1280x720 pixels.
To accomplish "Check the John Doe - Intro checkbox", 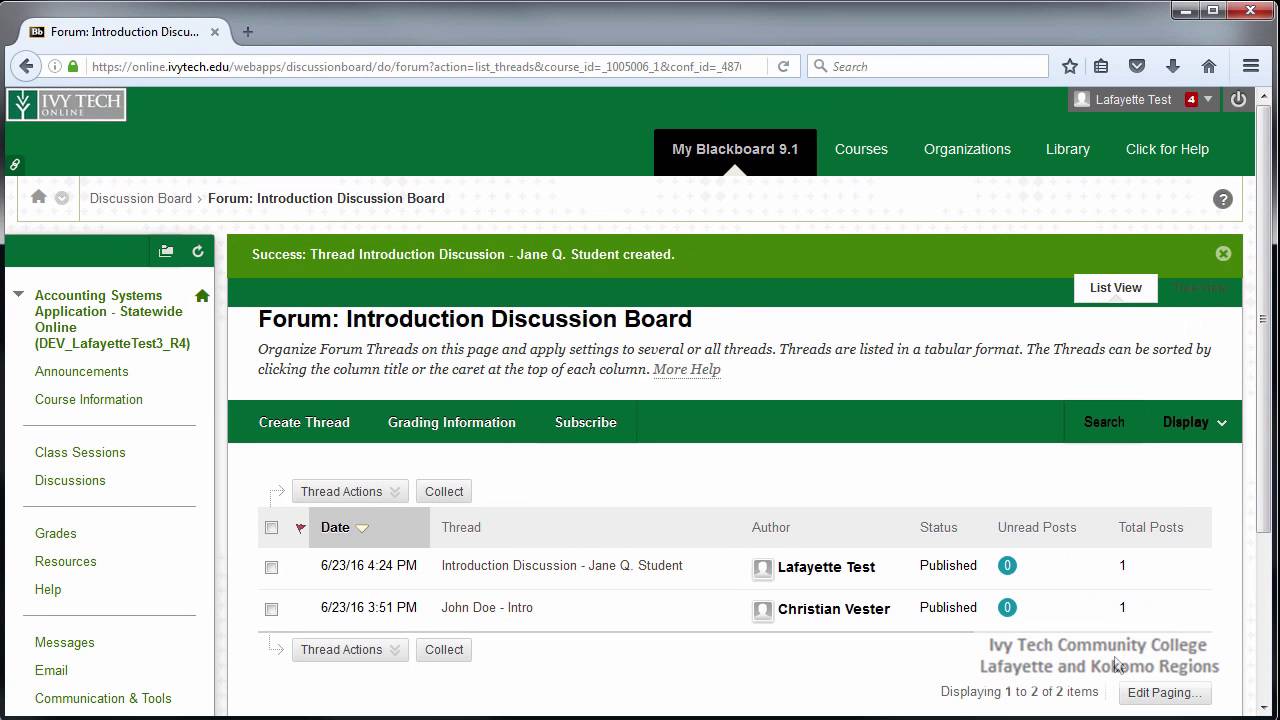I will tap(271, 609).
